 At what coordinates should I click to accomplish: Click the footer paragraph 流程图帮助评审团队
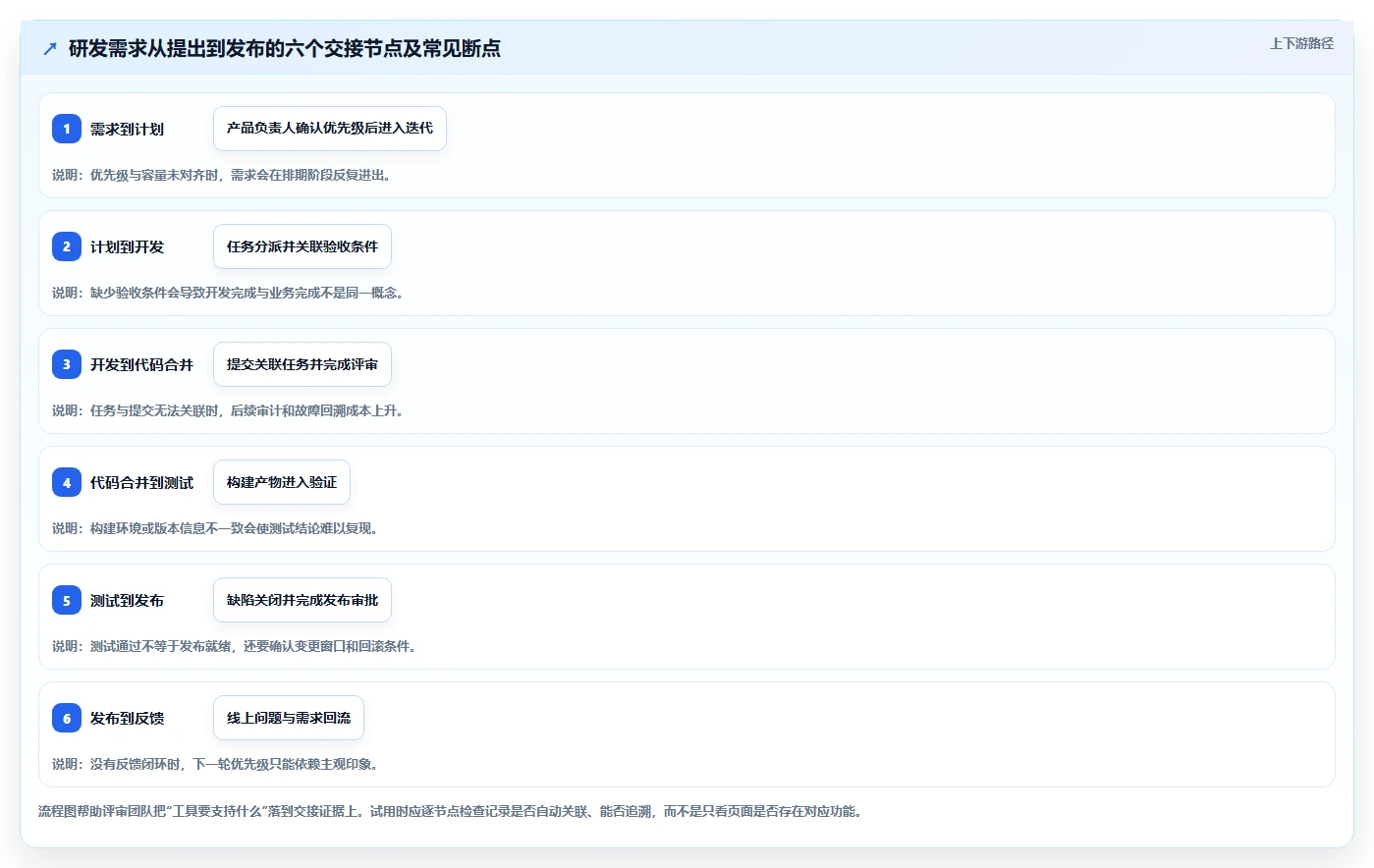tap(450, 811)
